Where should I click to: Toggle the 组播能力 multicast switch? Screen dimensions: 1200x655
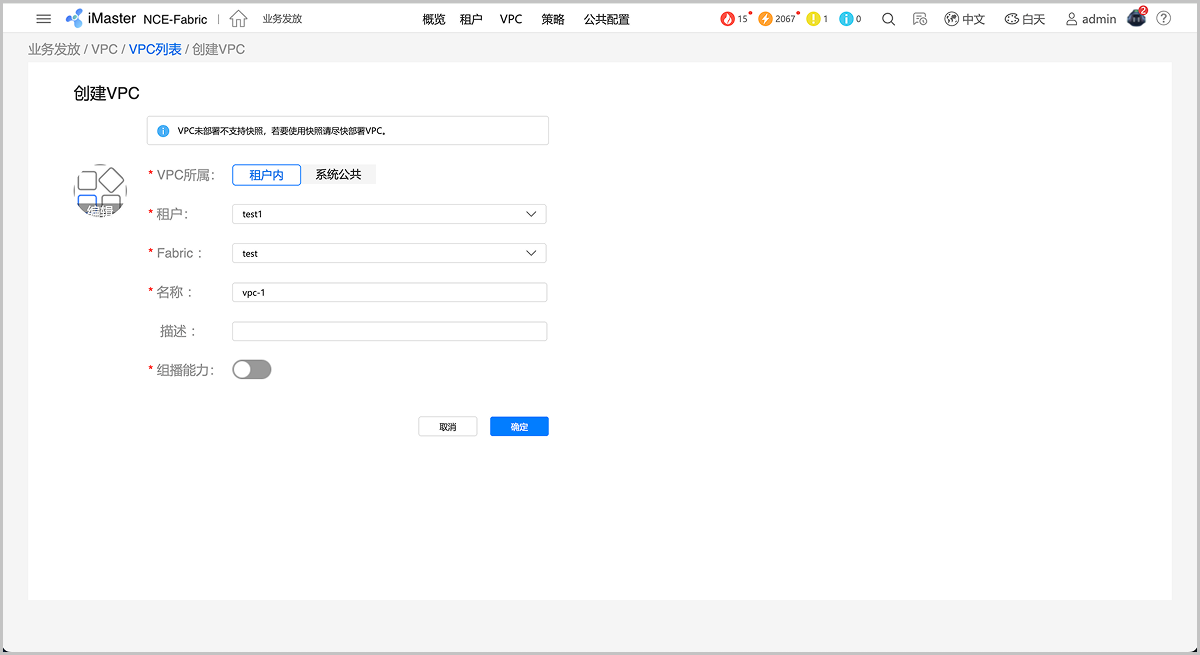tap(251, 370)
